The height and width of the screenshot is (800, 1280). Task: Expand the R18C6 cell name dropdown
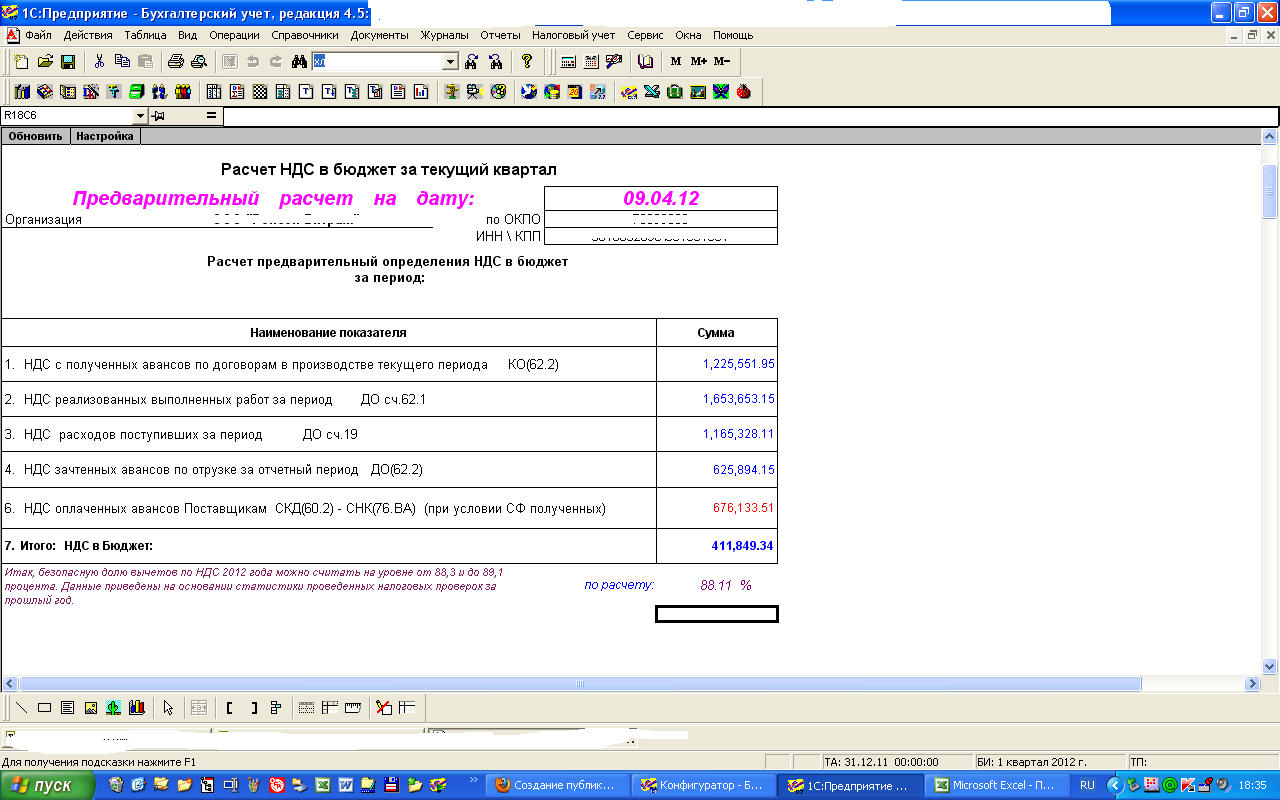[139, 116]
